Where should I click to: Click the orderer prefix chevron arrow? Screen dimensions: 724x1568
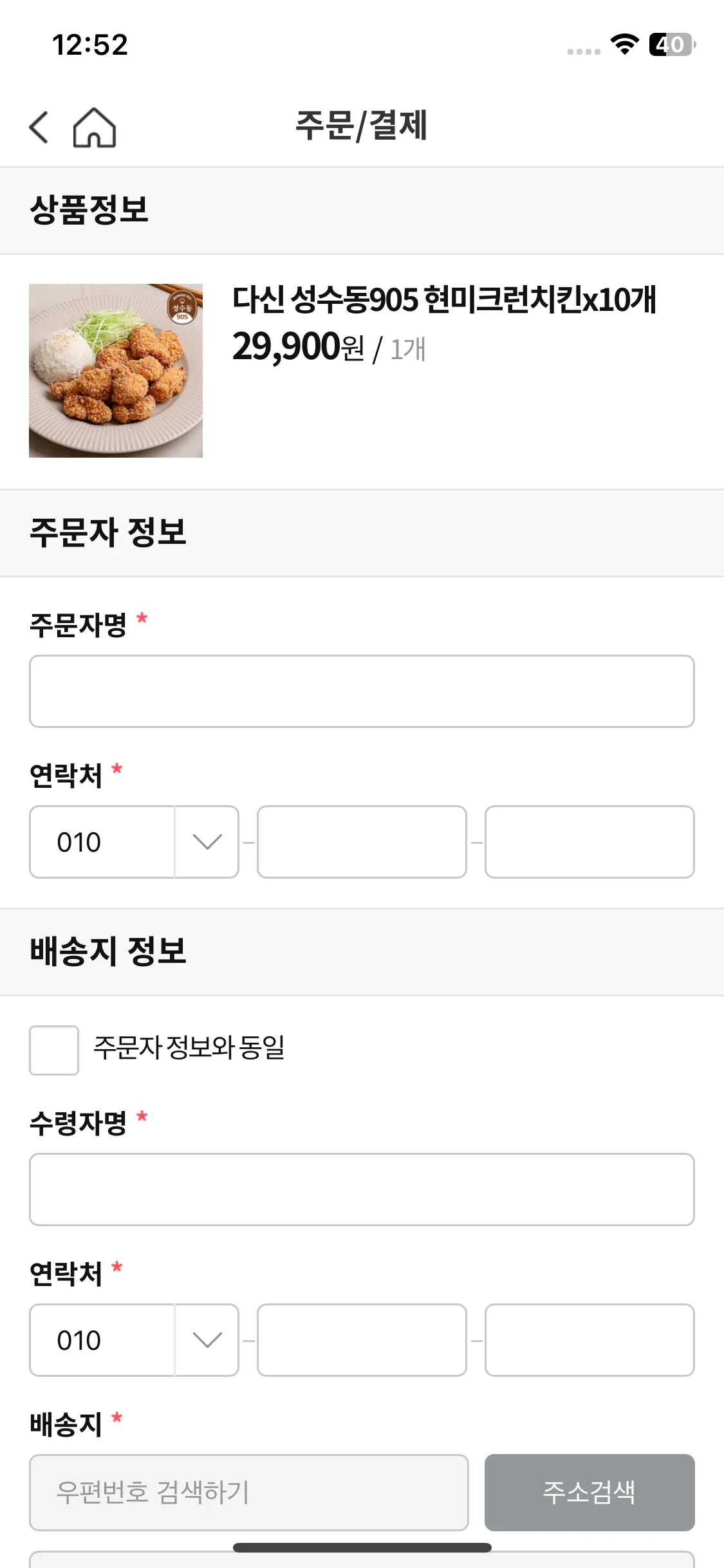[x=207, y=842]
